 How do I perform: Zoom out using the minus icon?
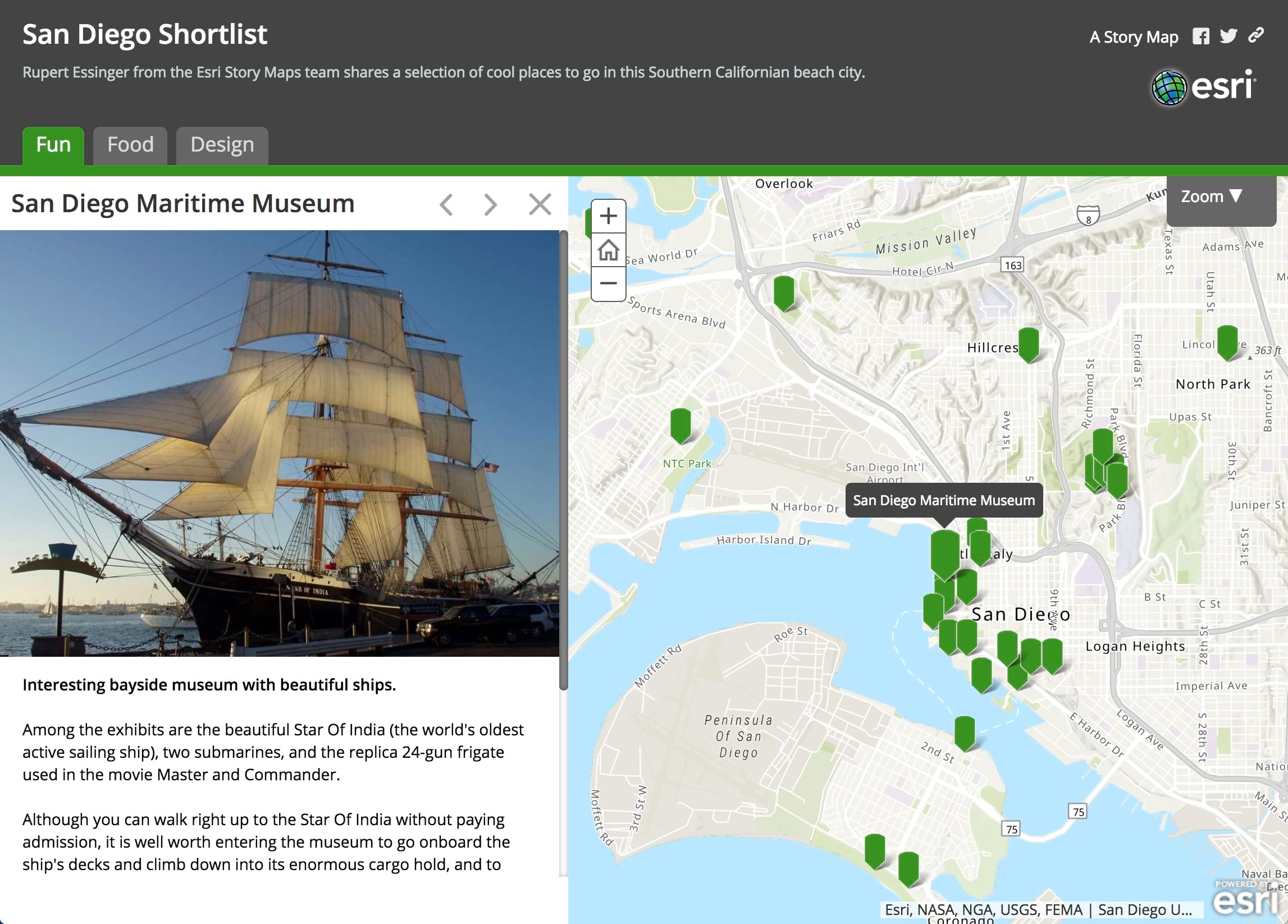608,283
